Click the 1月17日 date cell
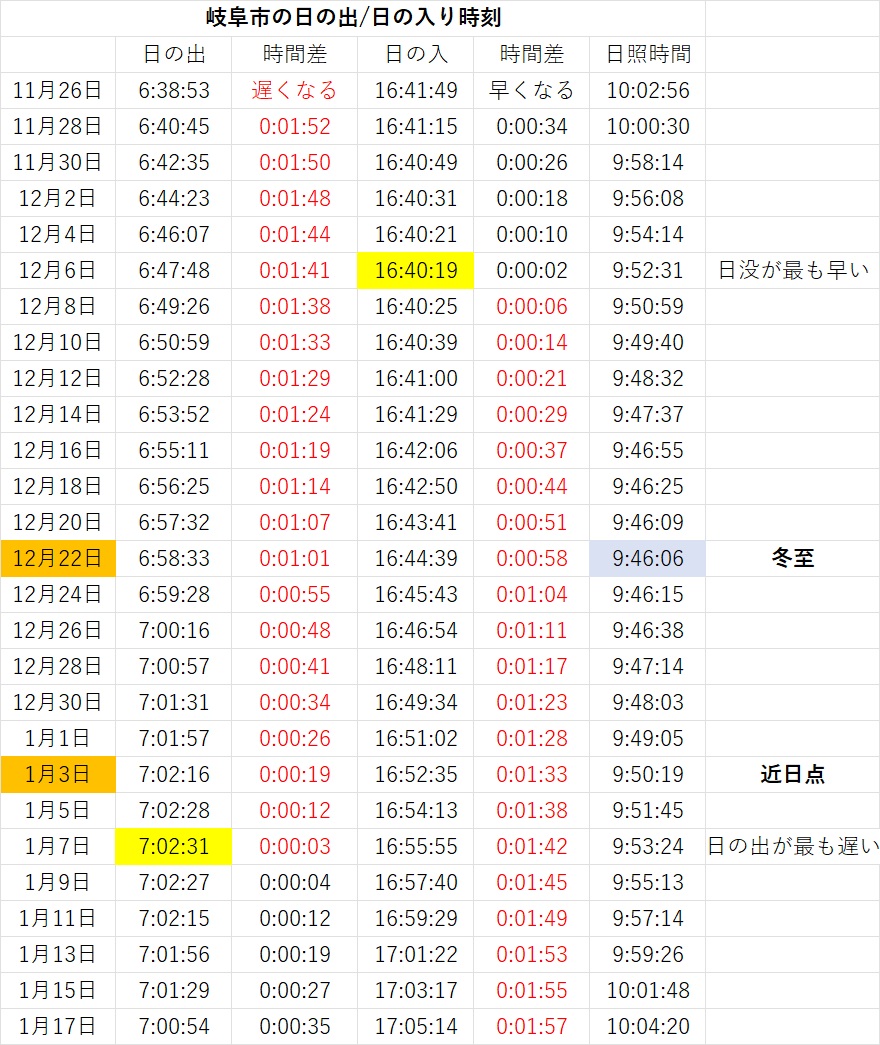The width and height of the screenshot is (880, 1045). tap(58, 1026)
